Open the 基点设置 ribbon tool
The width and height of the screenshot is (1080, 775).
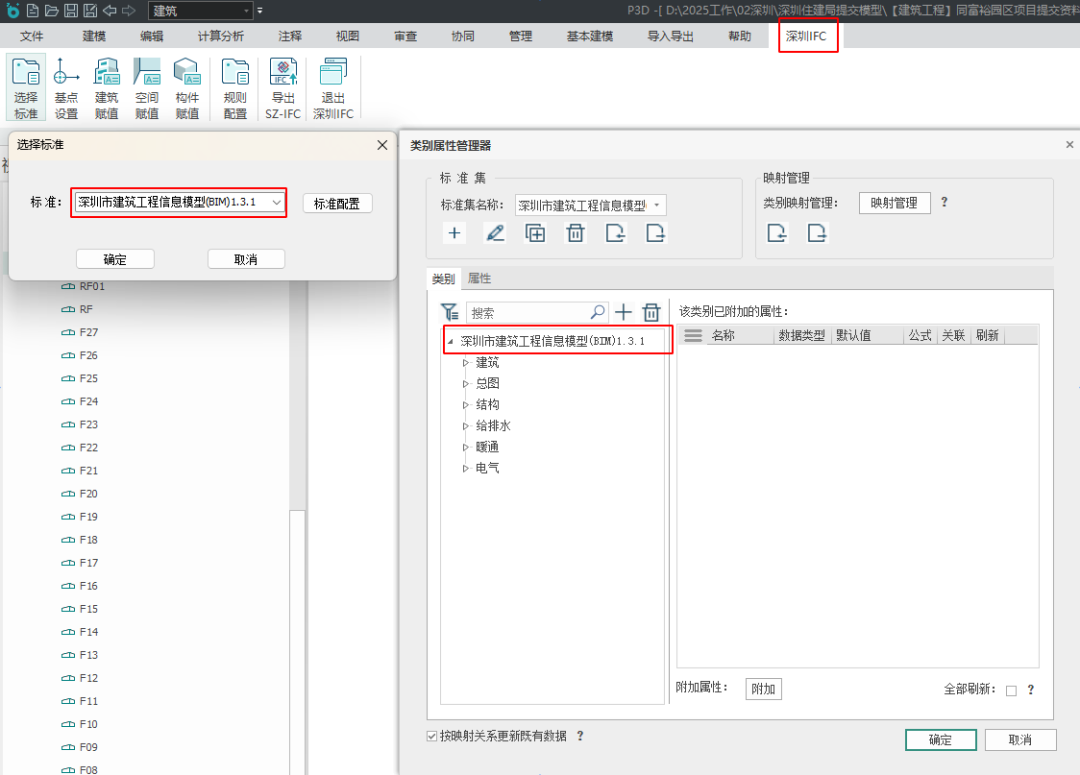66,88
